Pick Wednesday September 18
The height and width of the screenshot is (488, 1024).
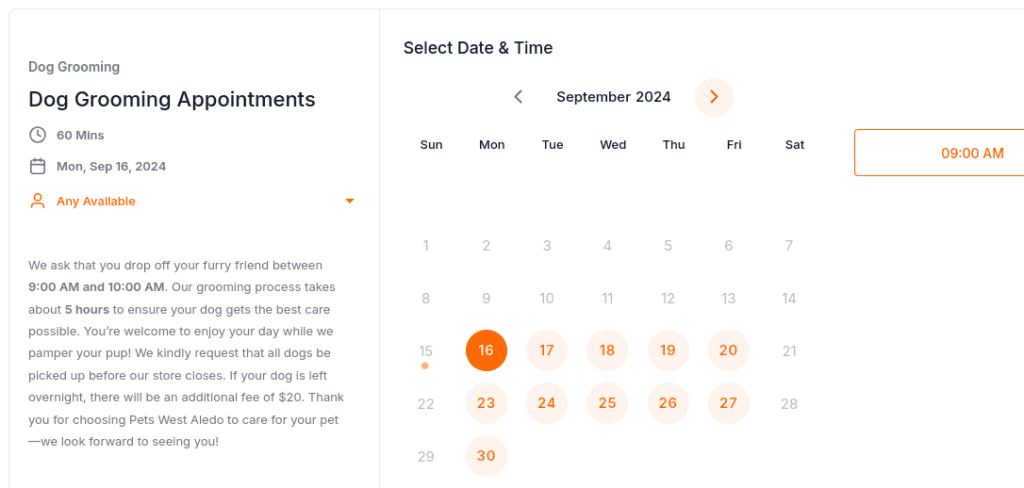pyautogui.click(x=607, y=350)
